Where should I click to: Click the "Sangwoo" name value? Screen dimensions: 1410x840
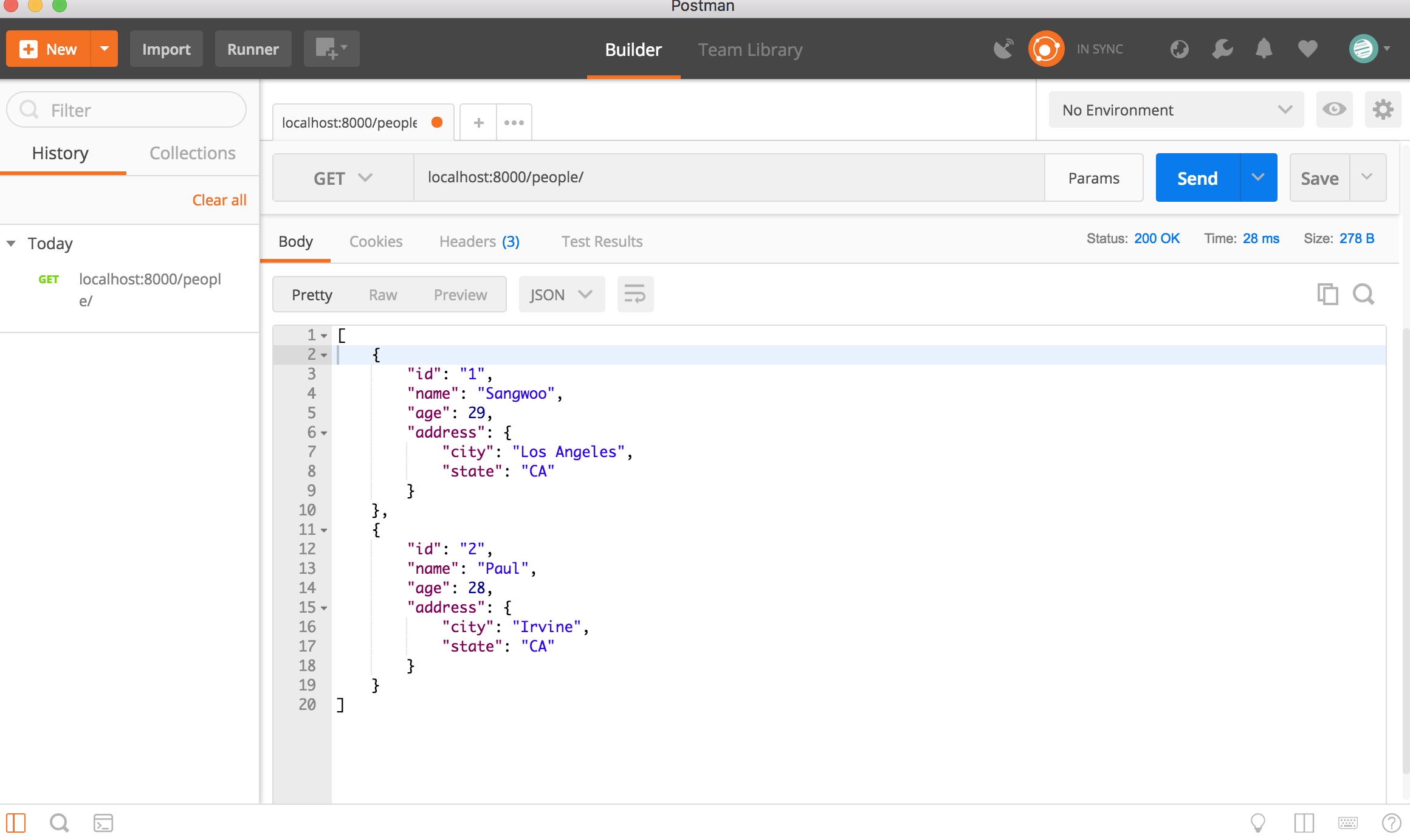[x=516, y=394]
